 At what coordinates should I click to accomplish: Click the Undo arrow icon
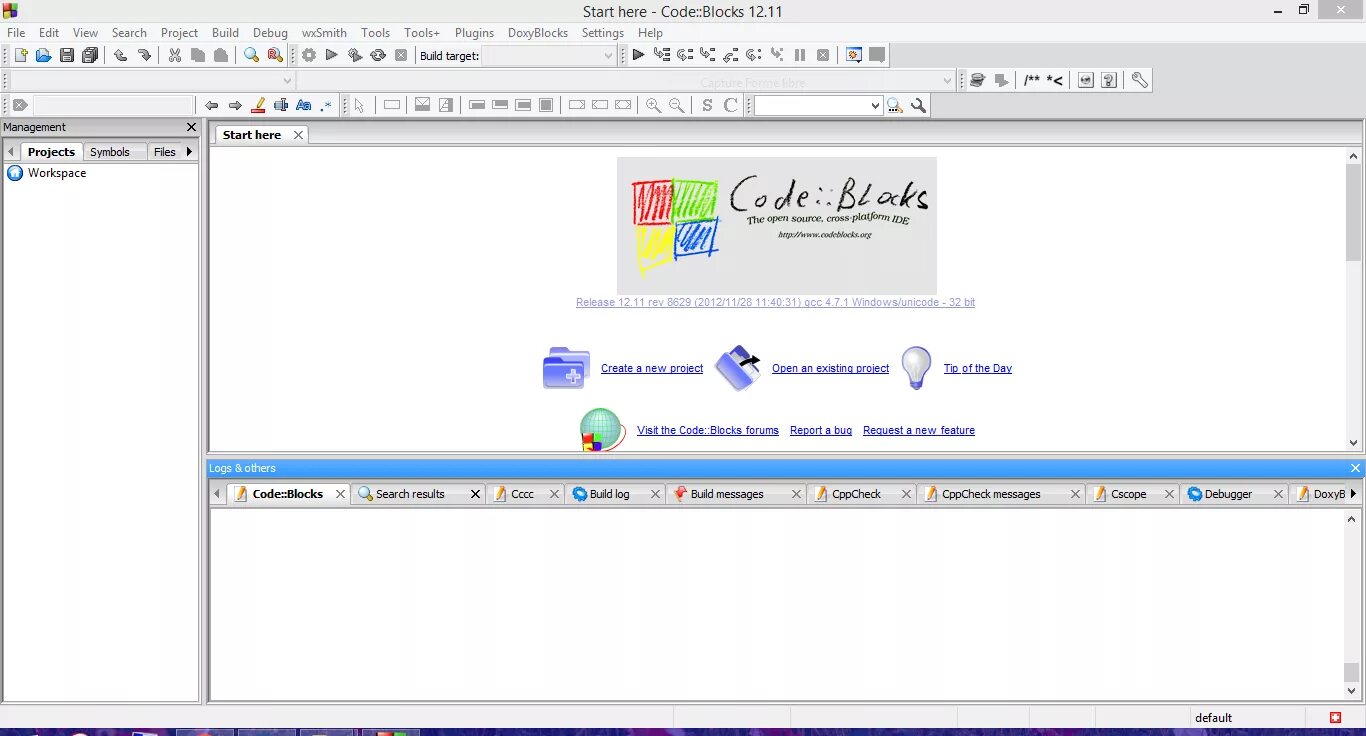click(121, 55)
